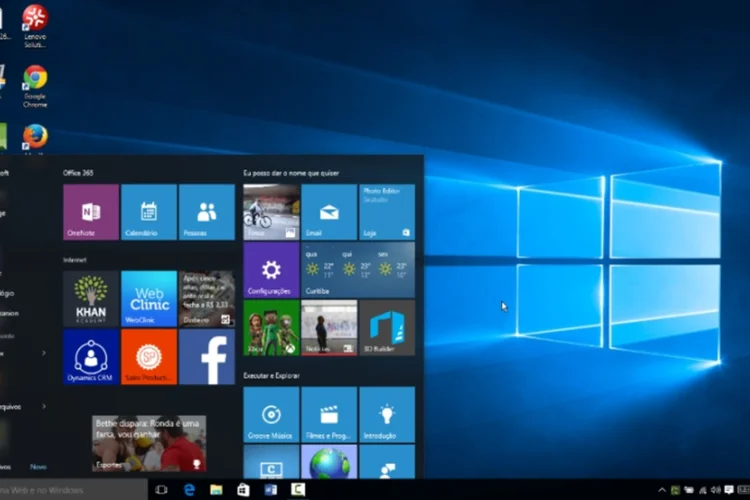Open the Mozilla Firefox desktop shortcut
This screenshot has height=500, width=750.
[x=35, y=139]
